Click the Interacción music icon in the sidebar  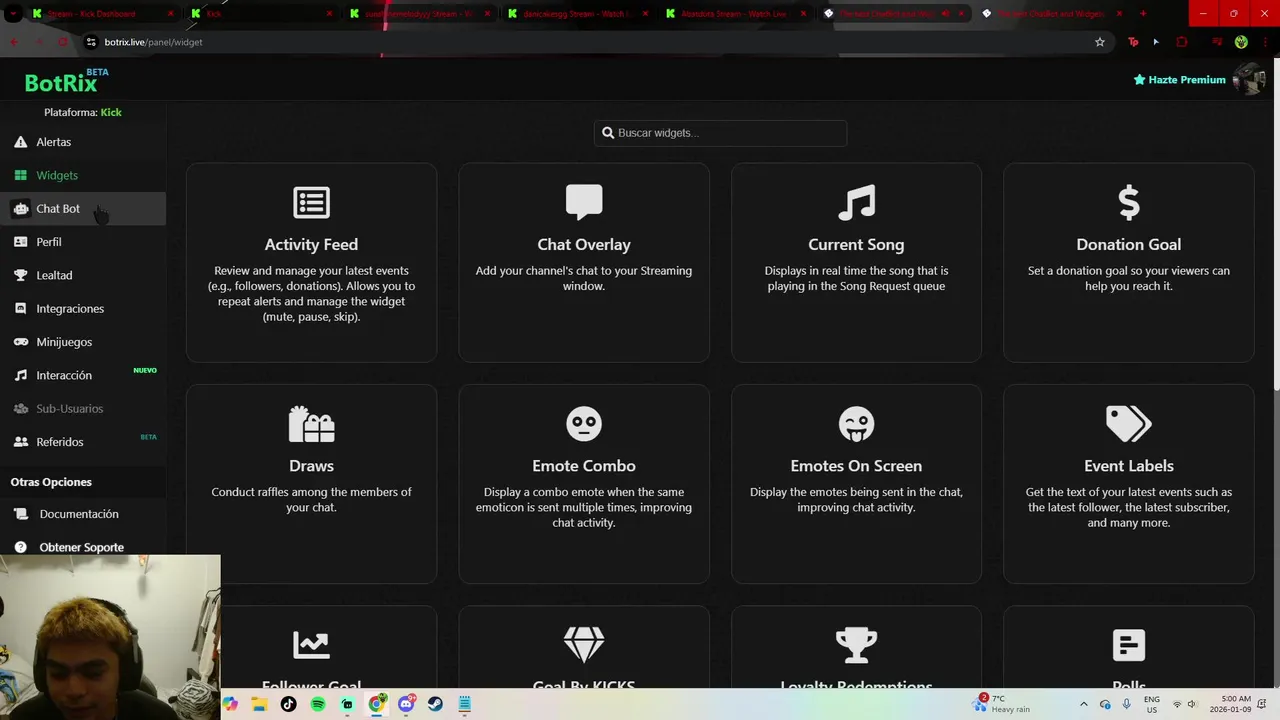pyautogui.click(x=21, y=375)
